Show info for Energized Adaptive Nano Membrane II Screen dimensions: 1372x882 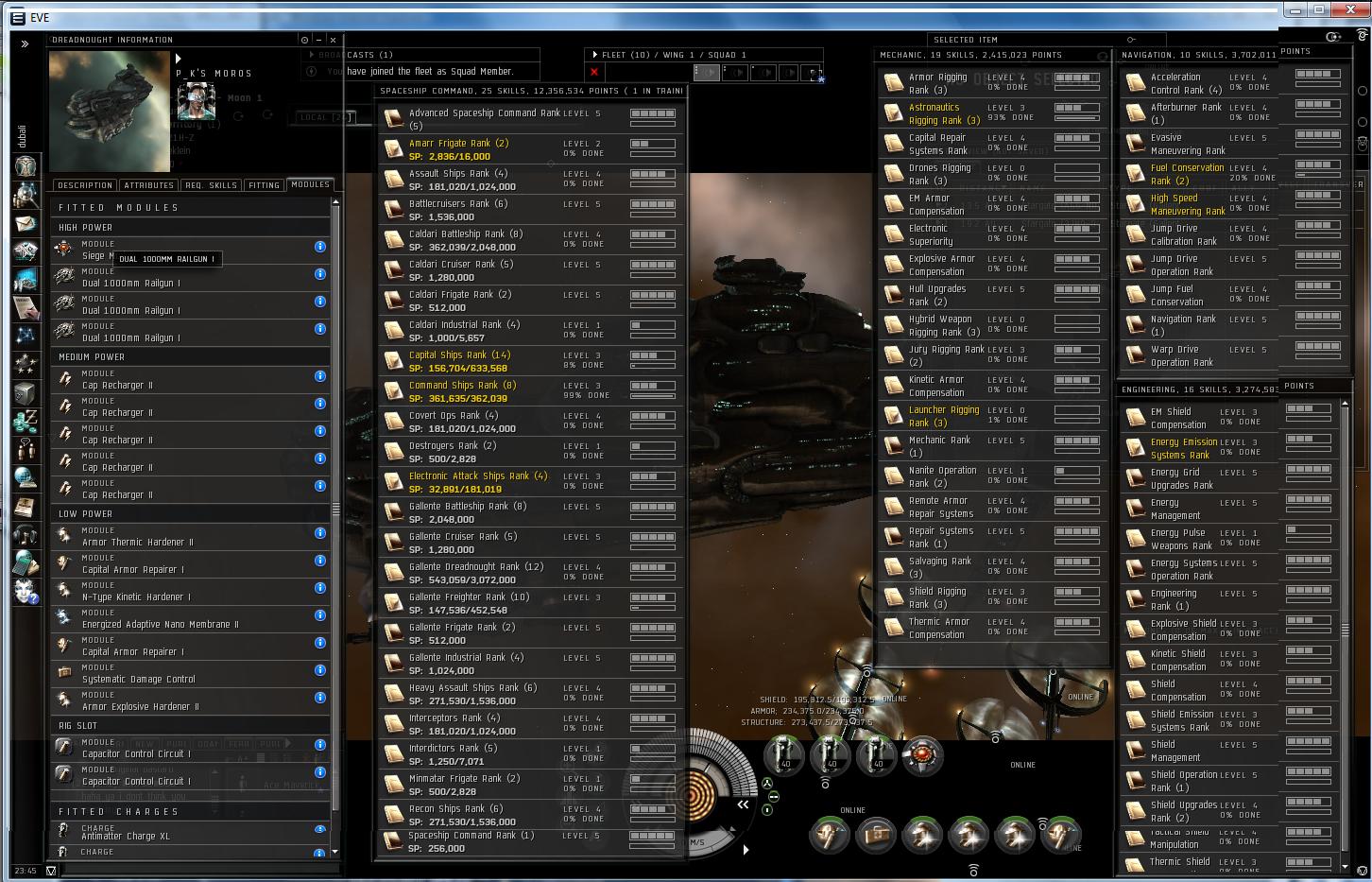point(320,615)
